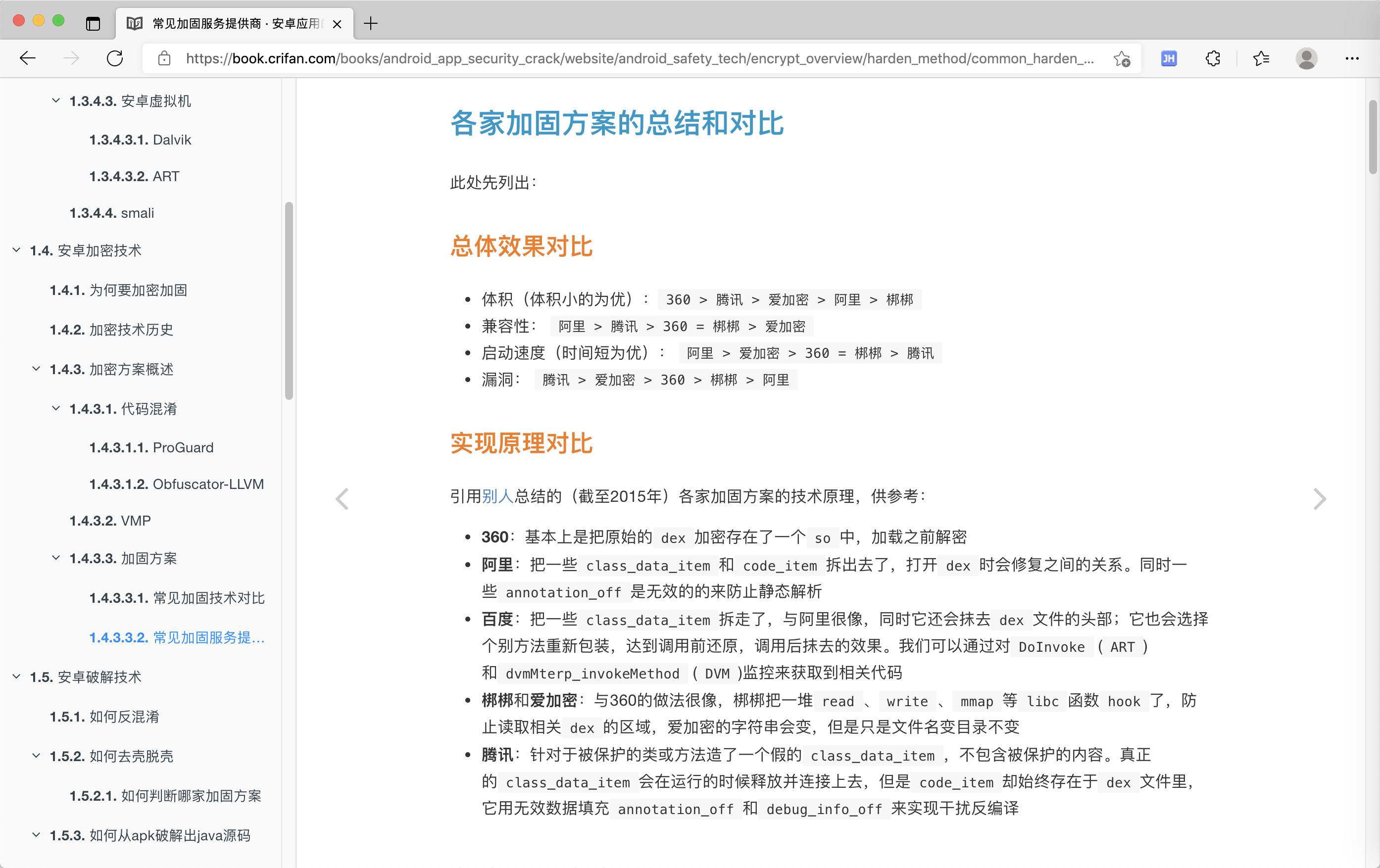
Task: Collapse the 1.4.3.3. 加固方案 section
Action: 55,558
